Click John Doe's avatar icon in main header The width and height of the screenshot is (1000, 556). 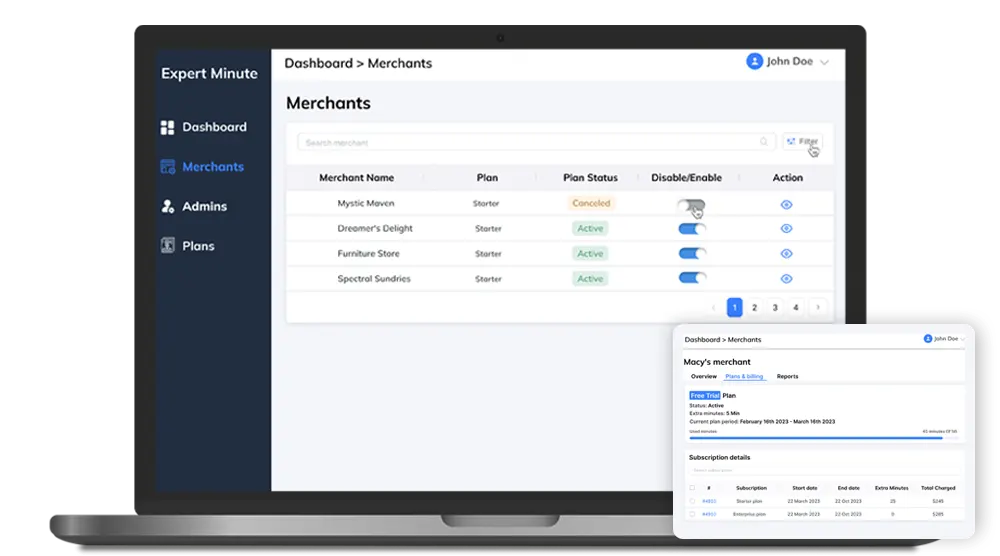(754, 61)
